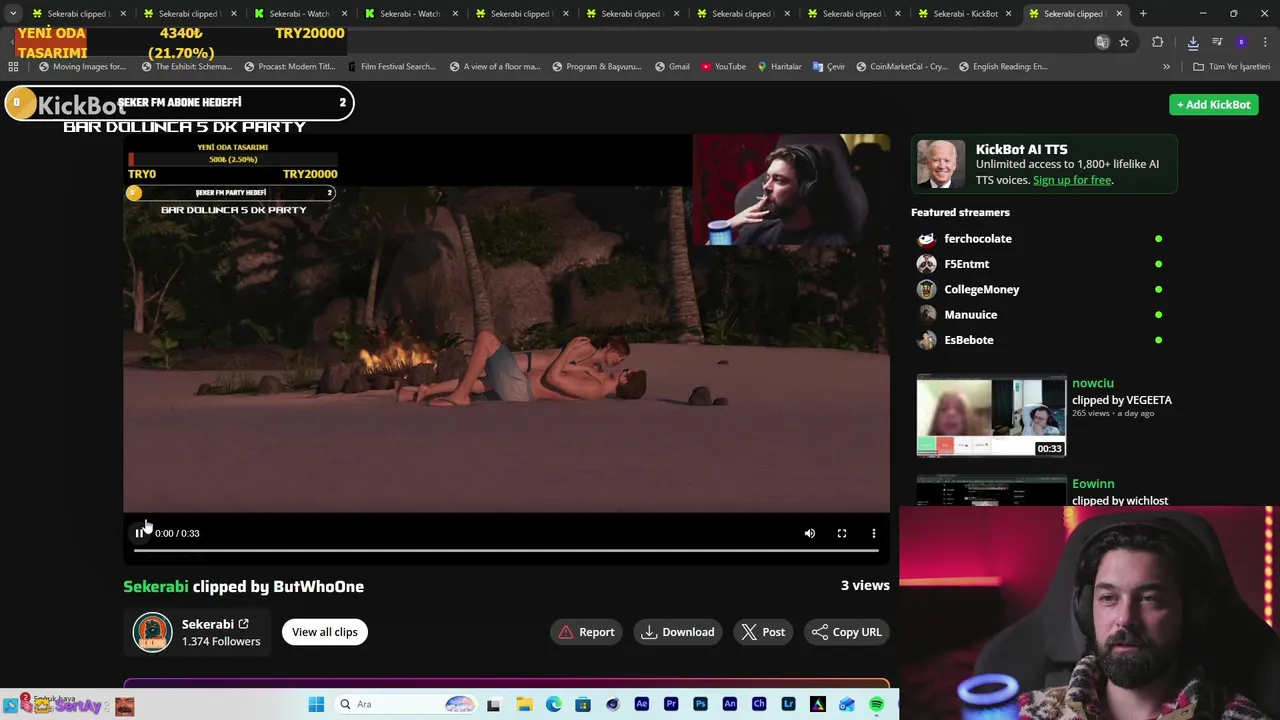Image resolution: width=1280 pixels, height=720 pixels.
Task: Open the Gmail bookmark
Action: click(672, 67)
